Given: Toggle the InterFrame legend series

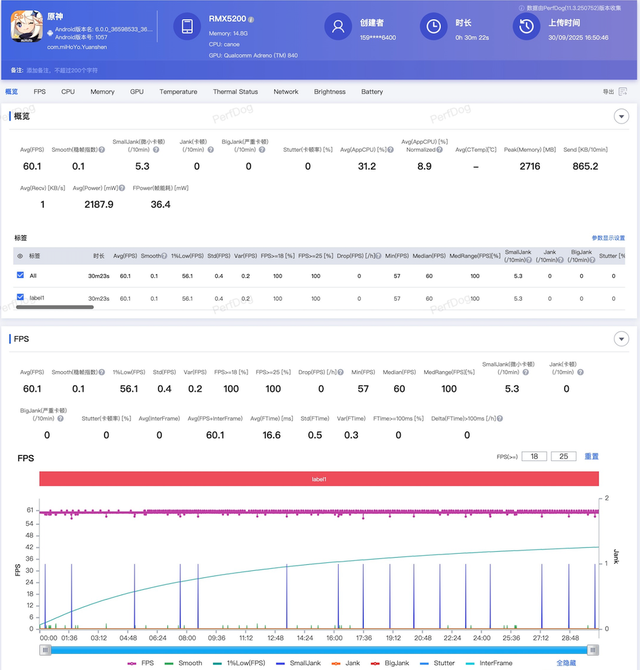Looking at the screenshot, I should 492,662.
